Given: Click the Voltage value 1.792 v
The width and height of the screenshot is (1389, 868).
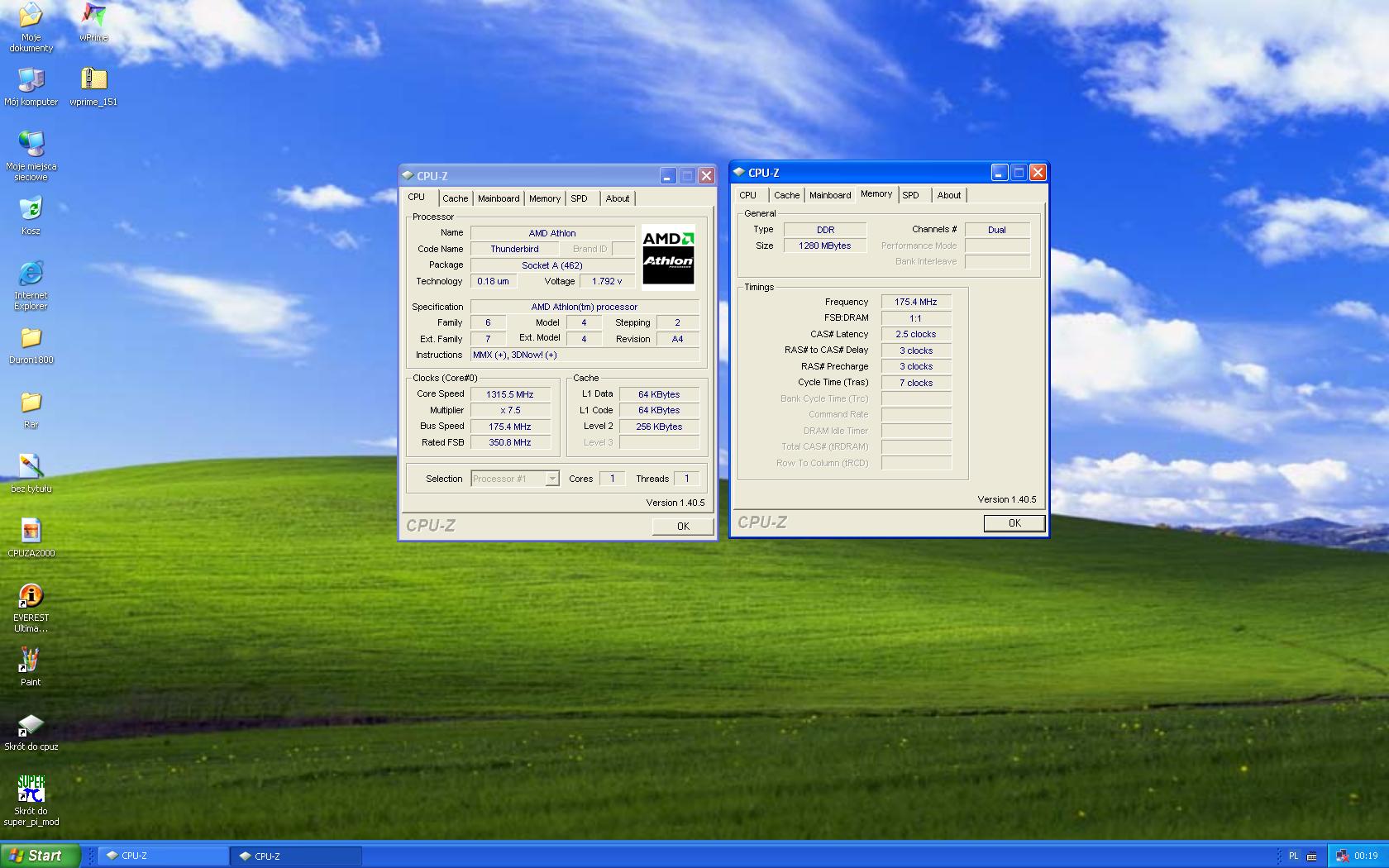Looking at the screenshot, I should (607, 281).
